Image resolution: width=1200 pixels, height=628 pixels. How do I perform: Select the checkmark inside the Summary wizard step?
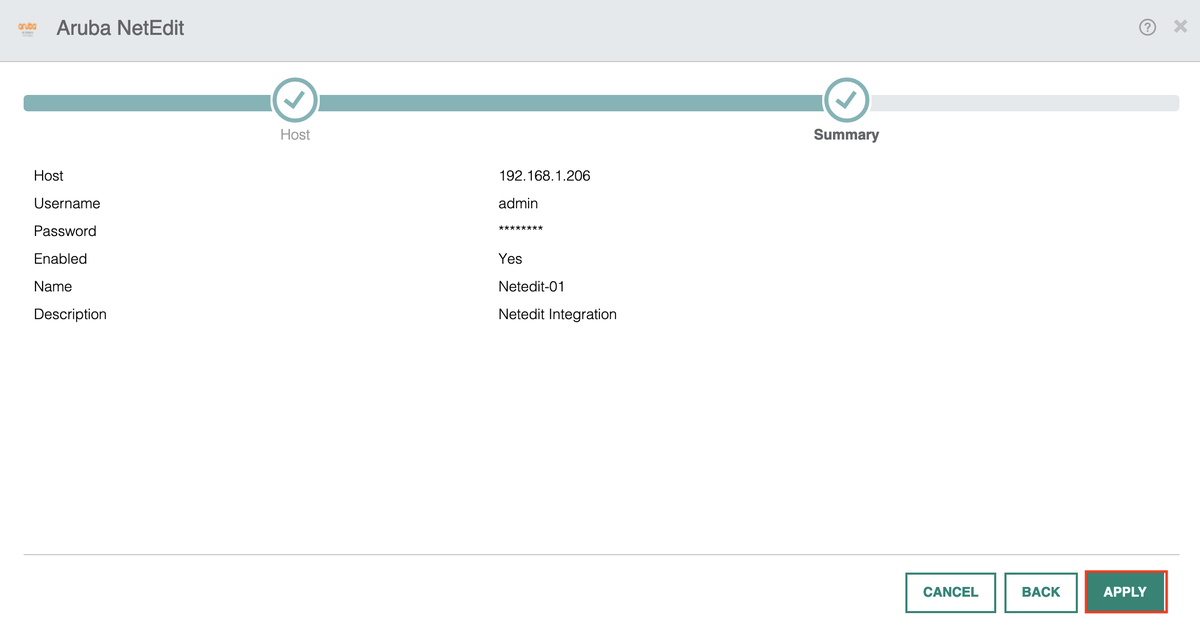(x=846, y=100)
